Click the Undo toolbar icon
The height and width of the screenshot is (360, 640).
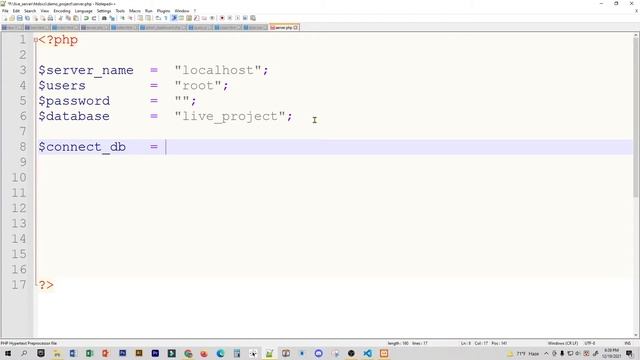(x=86, y=18)
